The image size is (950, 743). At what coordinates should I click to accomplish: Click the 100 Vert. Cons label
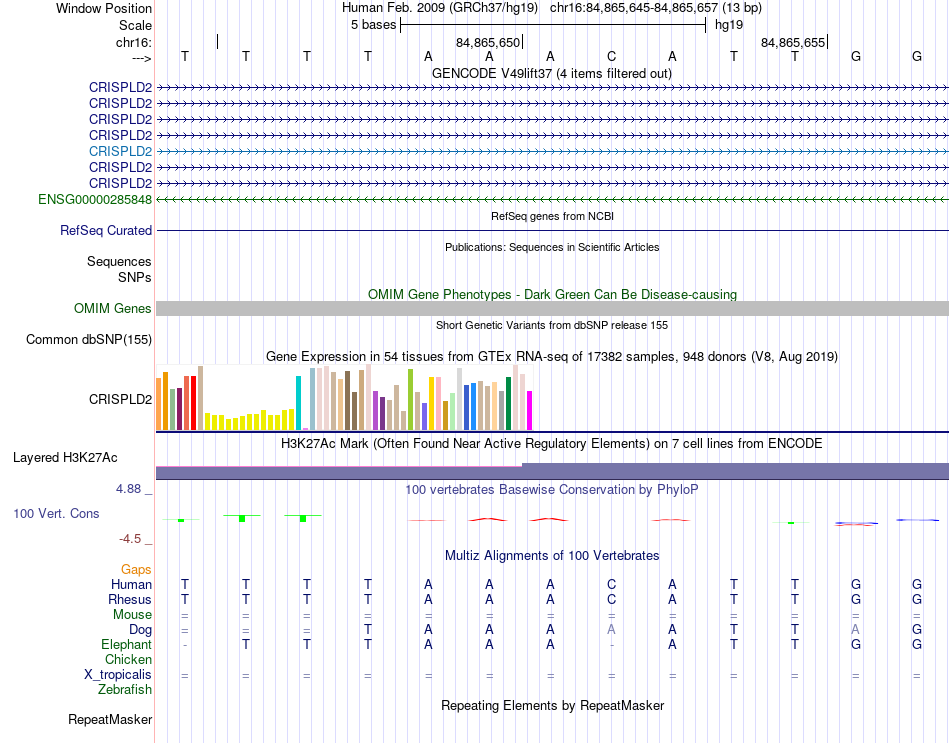(x=56, y=513)
